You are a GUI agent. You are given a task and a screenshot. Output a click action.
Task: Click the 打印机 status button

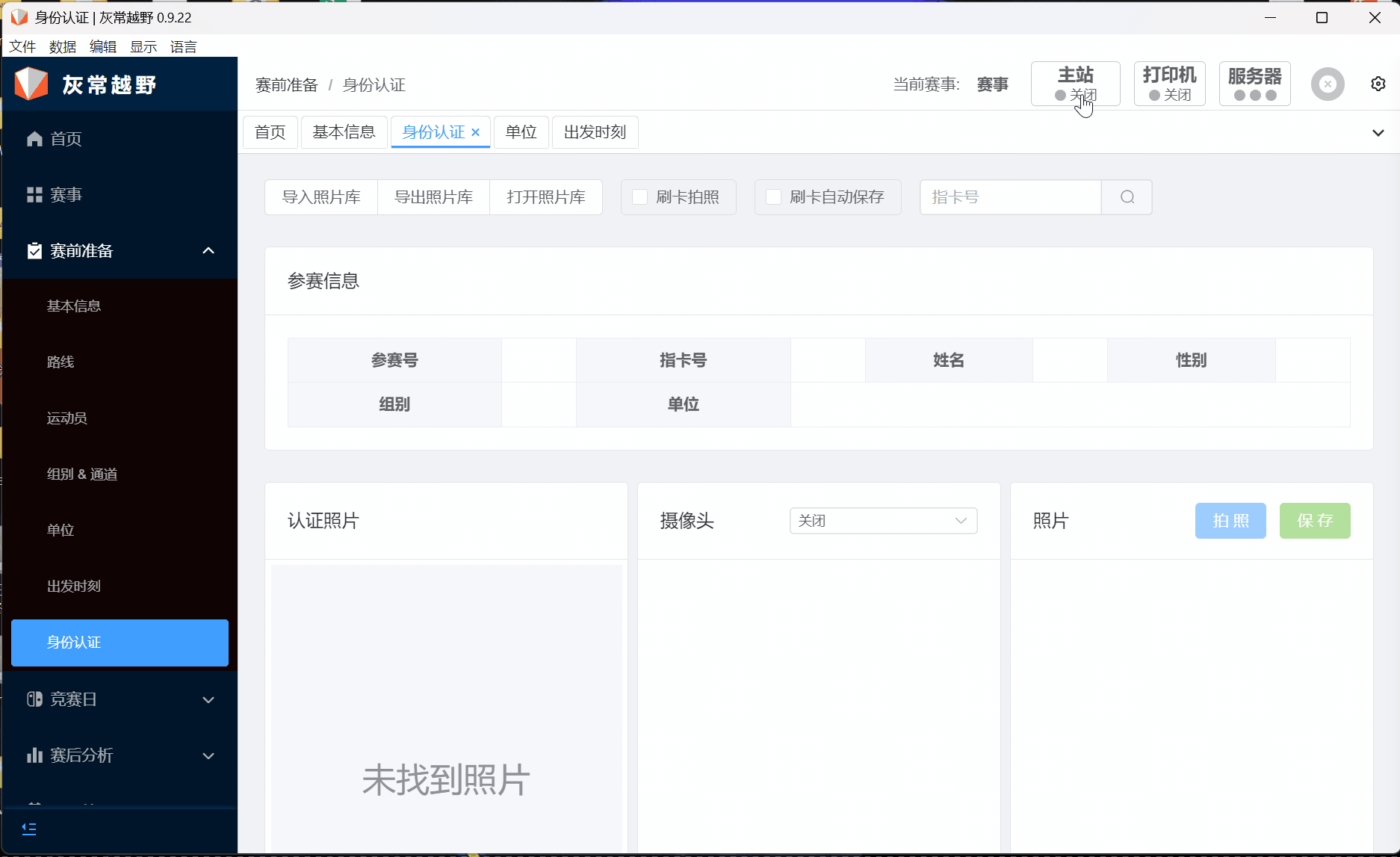point(1169,84)
